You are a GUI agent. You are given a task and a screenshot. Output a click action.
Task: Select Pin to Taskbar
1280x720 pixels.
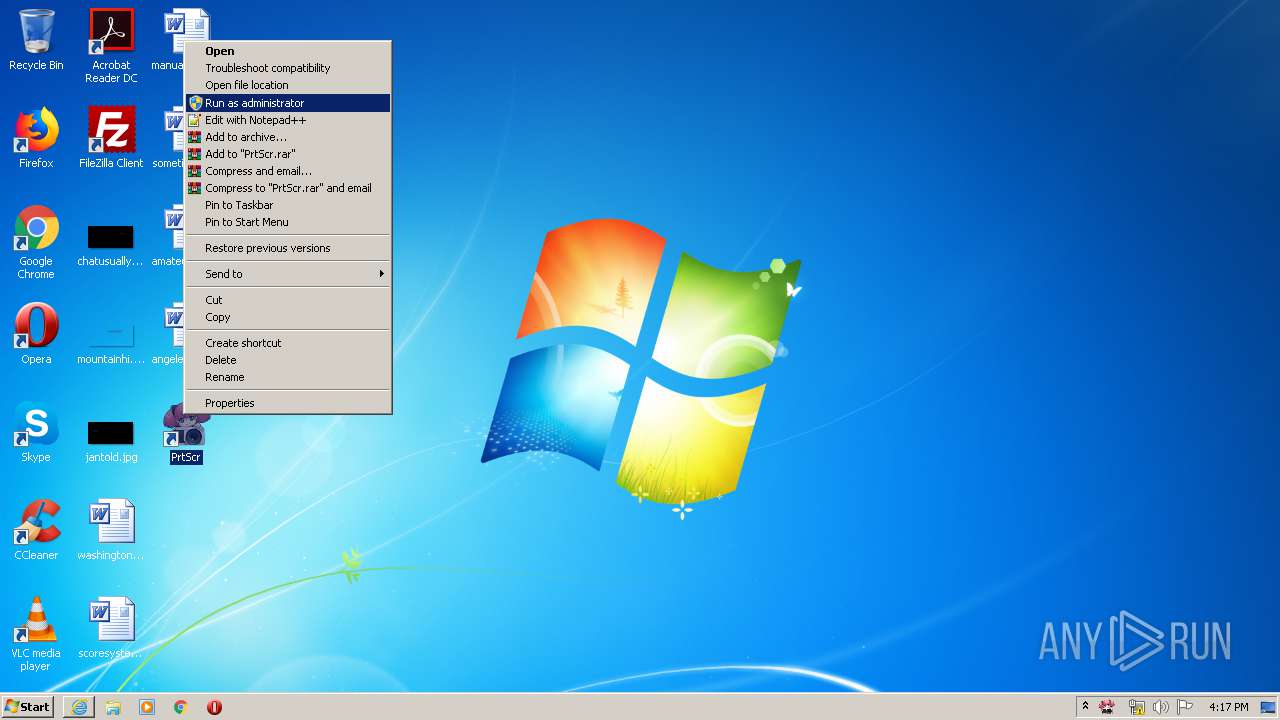coord(288,205)
